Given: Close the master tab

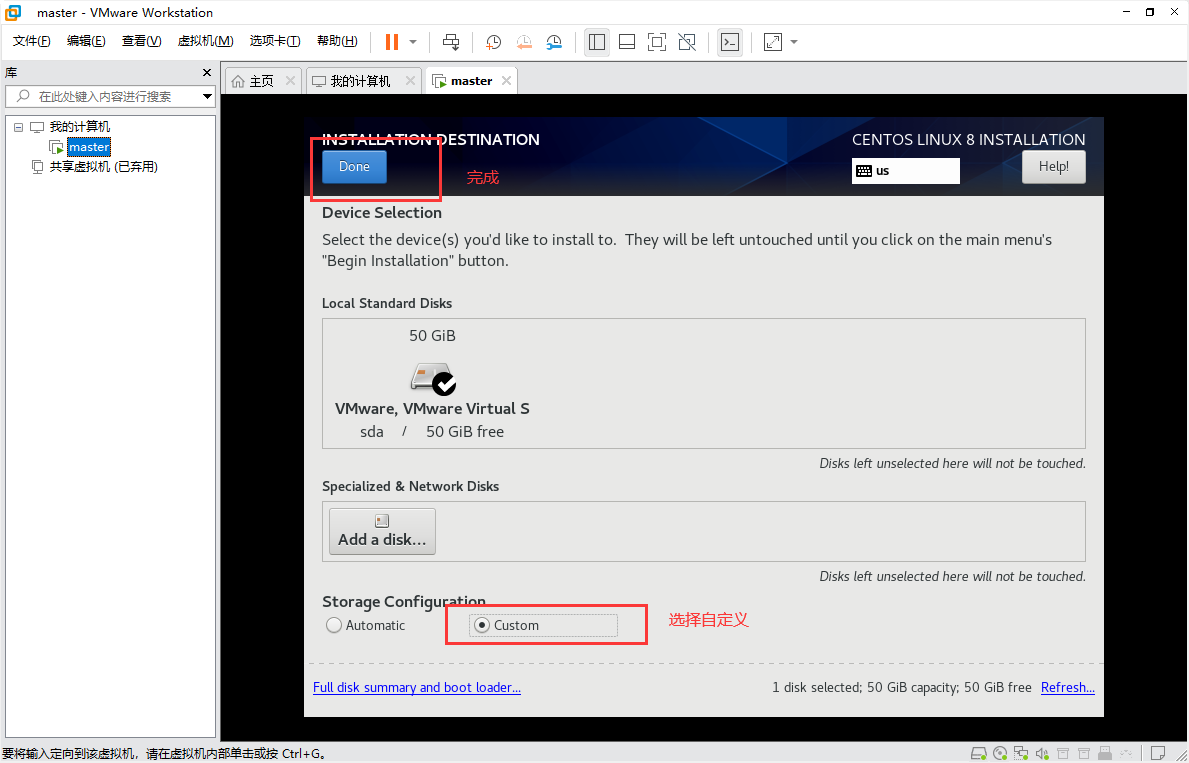Looking at the screenshot, I should tap(507, 80).
